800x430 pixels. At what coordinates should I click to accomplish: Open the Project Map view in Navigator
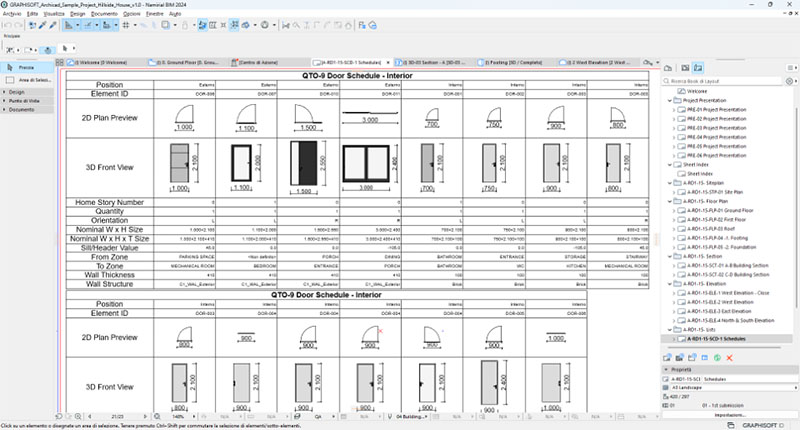(669, 68)
